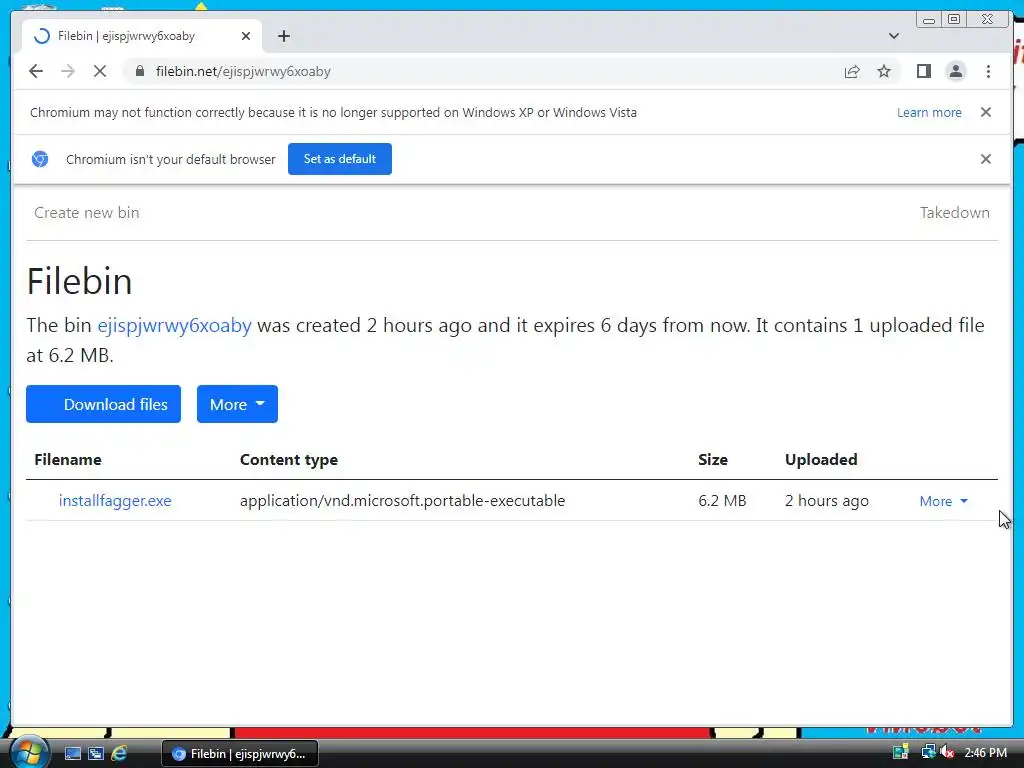1024x768 pixels.
Task: Click the Switch between windows taskbar icon
Action: pyautogui.click(x=96, y=753)
